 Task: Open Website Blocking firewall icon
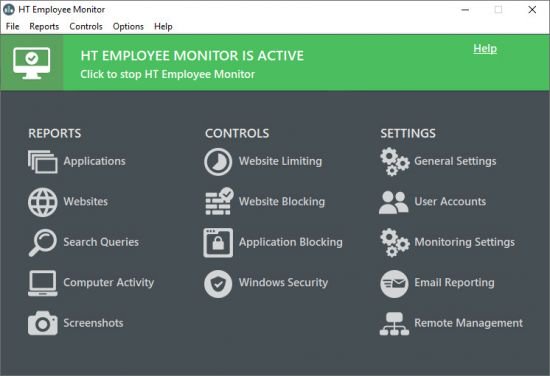pos(219,201)
